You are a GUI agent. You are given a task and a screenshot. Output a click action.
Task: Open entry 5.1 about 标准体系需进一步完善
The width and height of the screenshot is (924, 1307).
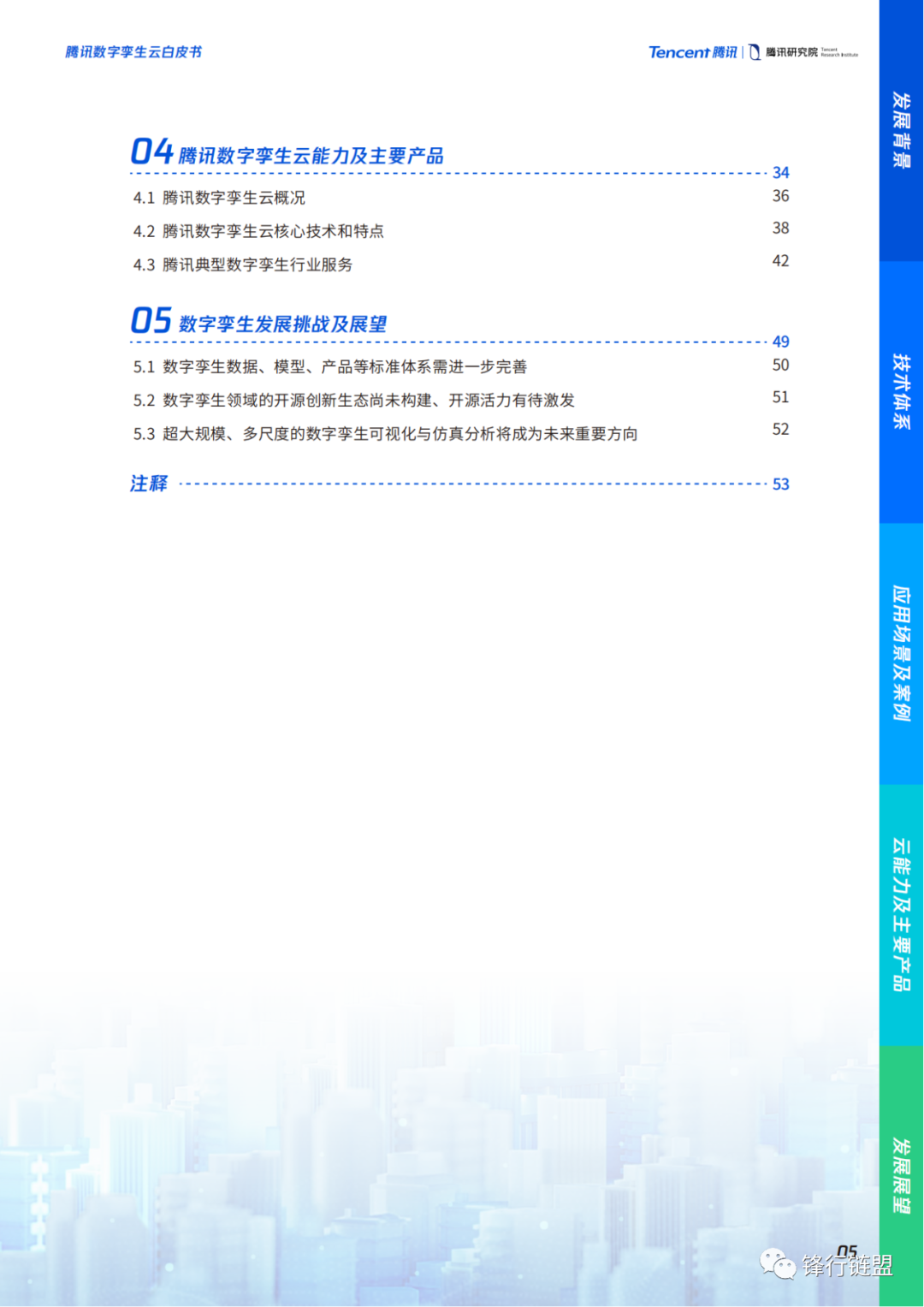click(x=330, y=366)
